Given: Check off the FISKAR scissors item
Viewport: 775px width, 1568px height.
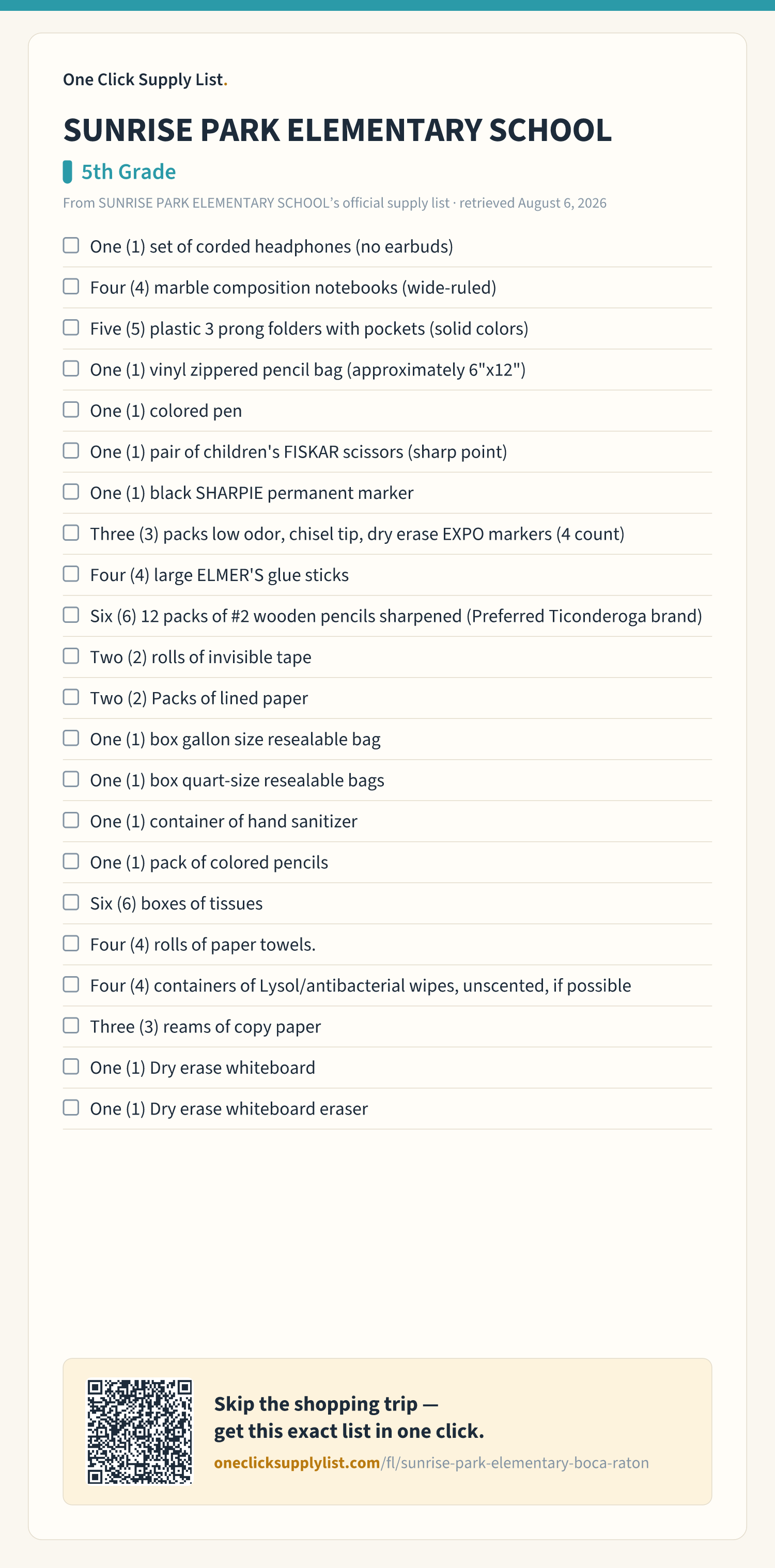Looking at the screenshot, I should pos(71,450).
